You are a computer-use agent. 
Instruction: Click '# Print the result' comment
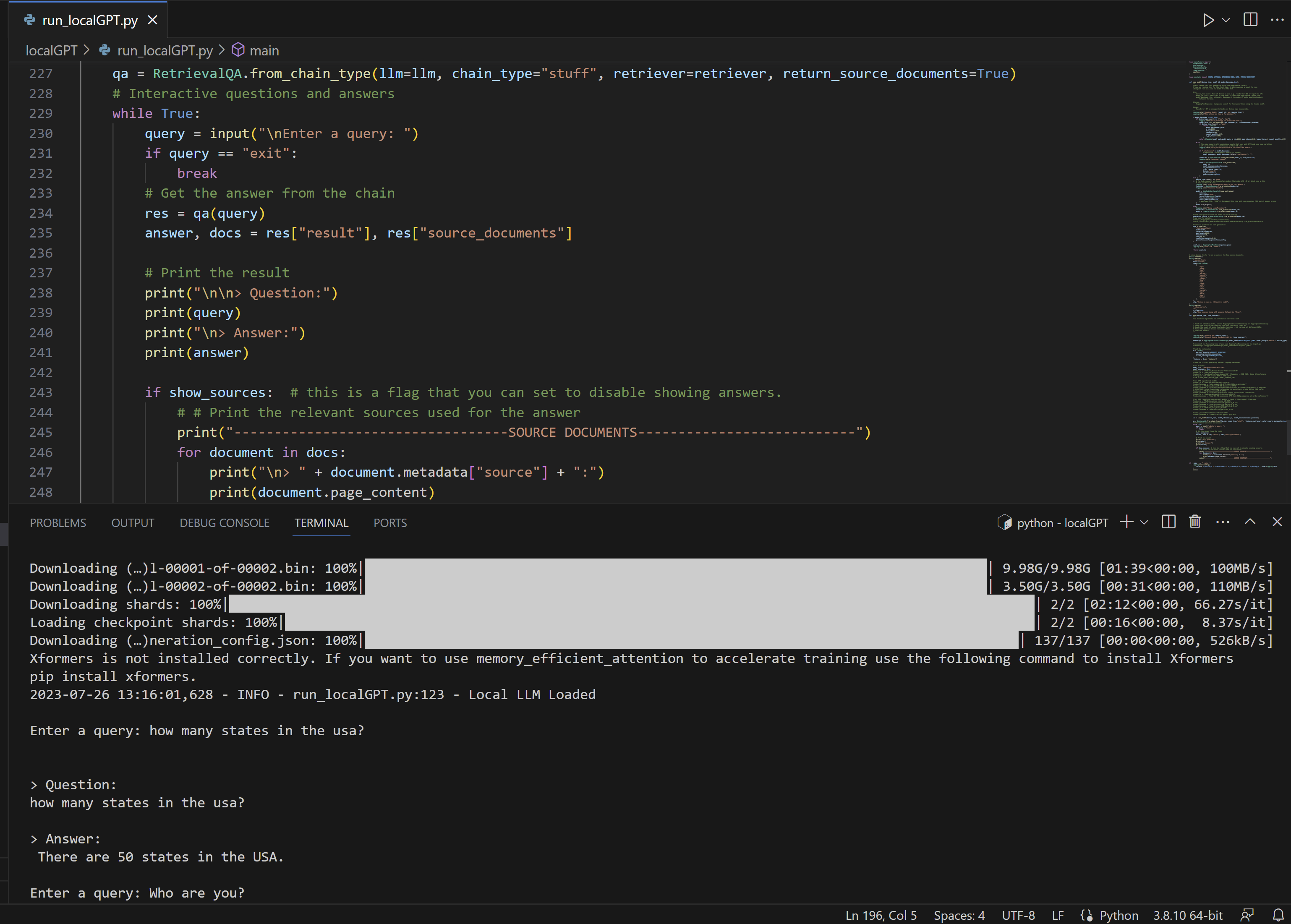click(x=217, y=272)
